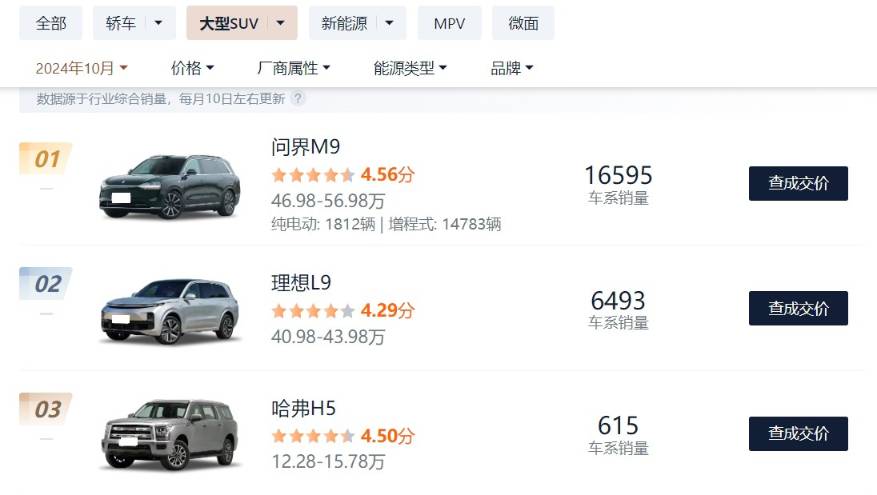The image size is (877, 495).
Task: Click the 问界M9 star rating
Action: pyautogui.click(x=313, y=175)
